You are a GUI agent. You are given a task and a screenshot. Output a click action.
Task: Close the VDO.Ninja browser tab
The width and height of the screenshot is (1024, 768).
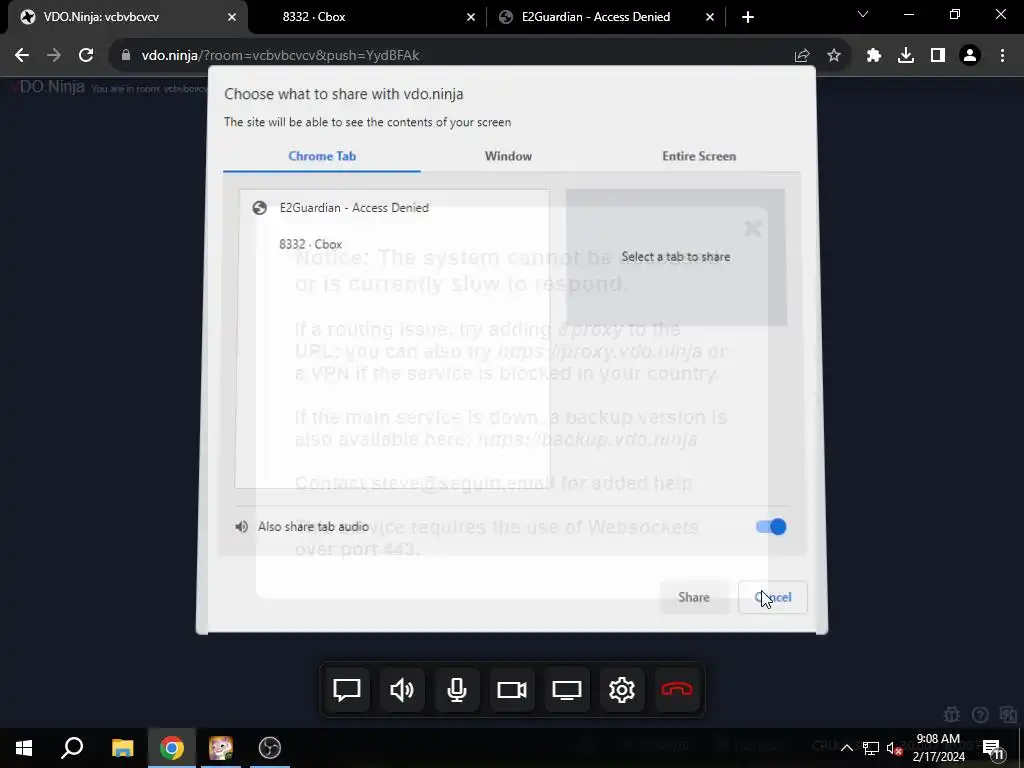pos(232,17)
